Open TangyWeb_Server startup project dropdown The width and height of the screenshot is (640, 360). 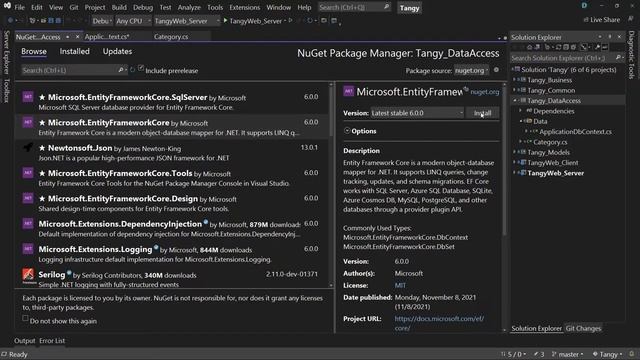click(x=187, y=21)
